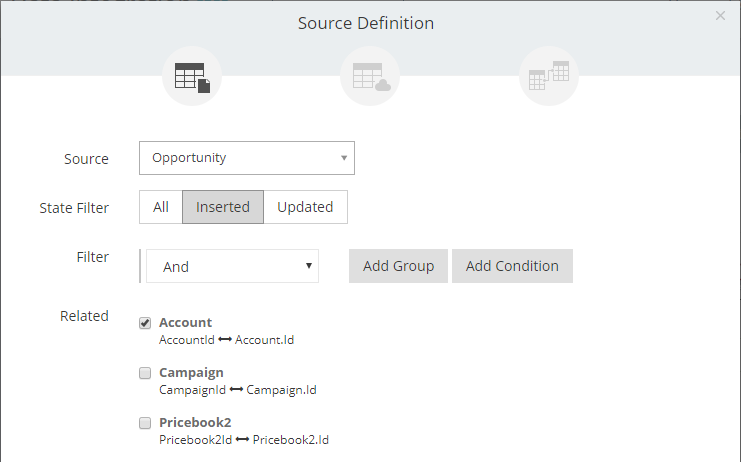Select the Inserted state filter

[223, 207]
